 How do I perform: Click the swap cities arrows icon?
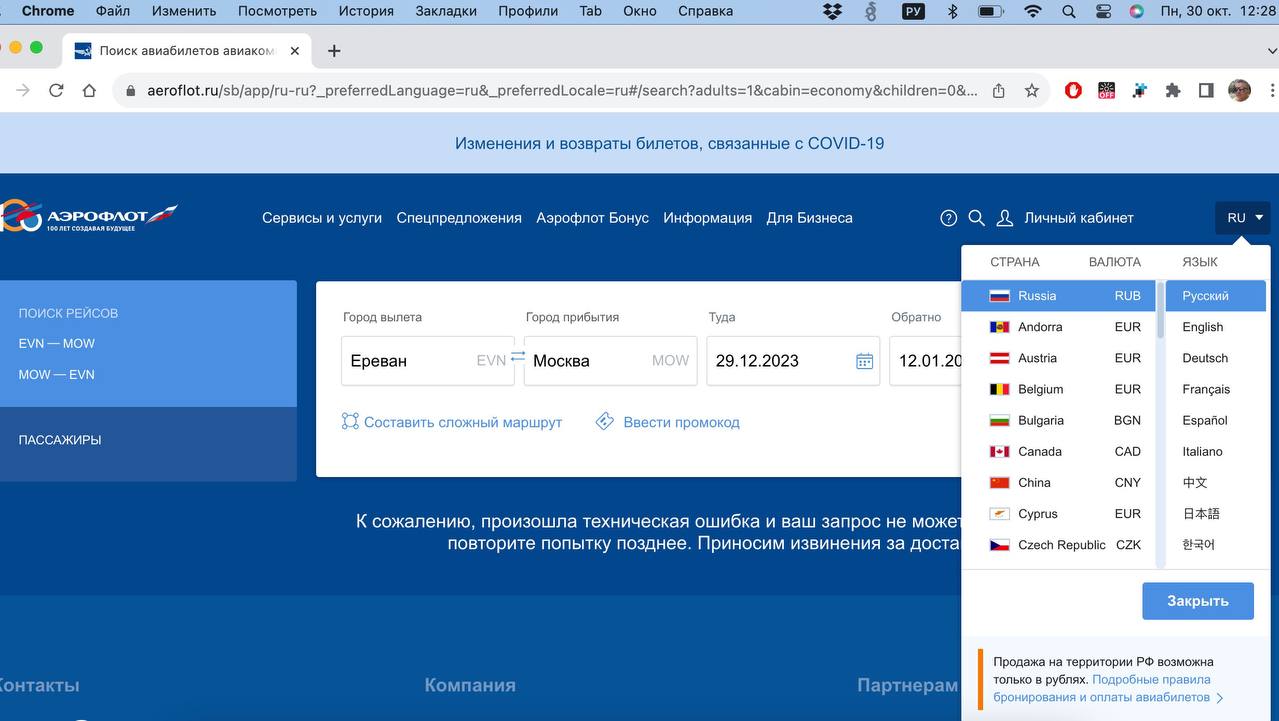tap(518, 357)
